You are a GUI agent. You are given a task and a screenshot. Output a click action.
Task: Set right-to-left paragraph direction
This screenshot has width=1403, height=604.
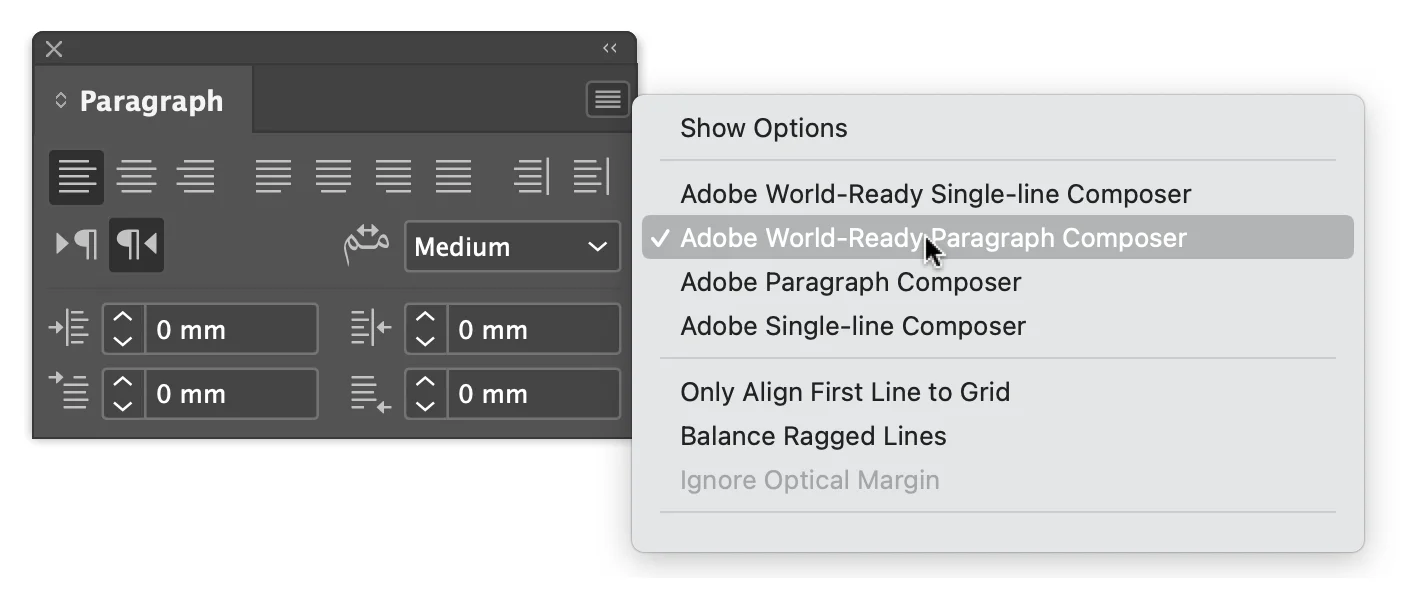[136, 244]
